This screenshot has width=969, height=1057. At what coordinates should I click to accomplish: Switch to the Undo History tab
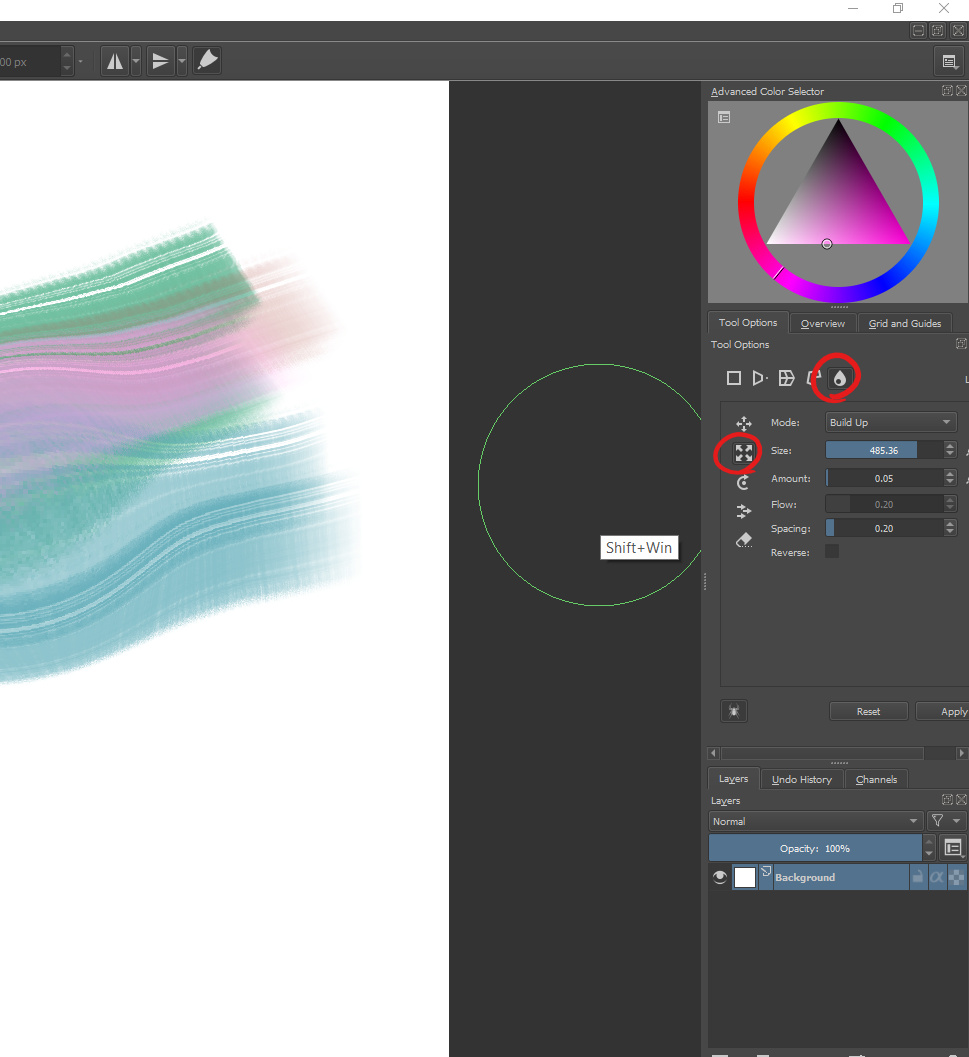pyautogui.click(x=801, y=779)
